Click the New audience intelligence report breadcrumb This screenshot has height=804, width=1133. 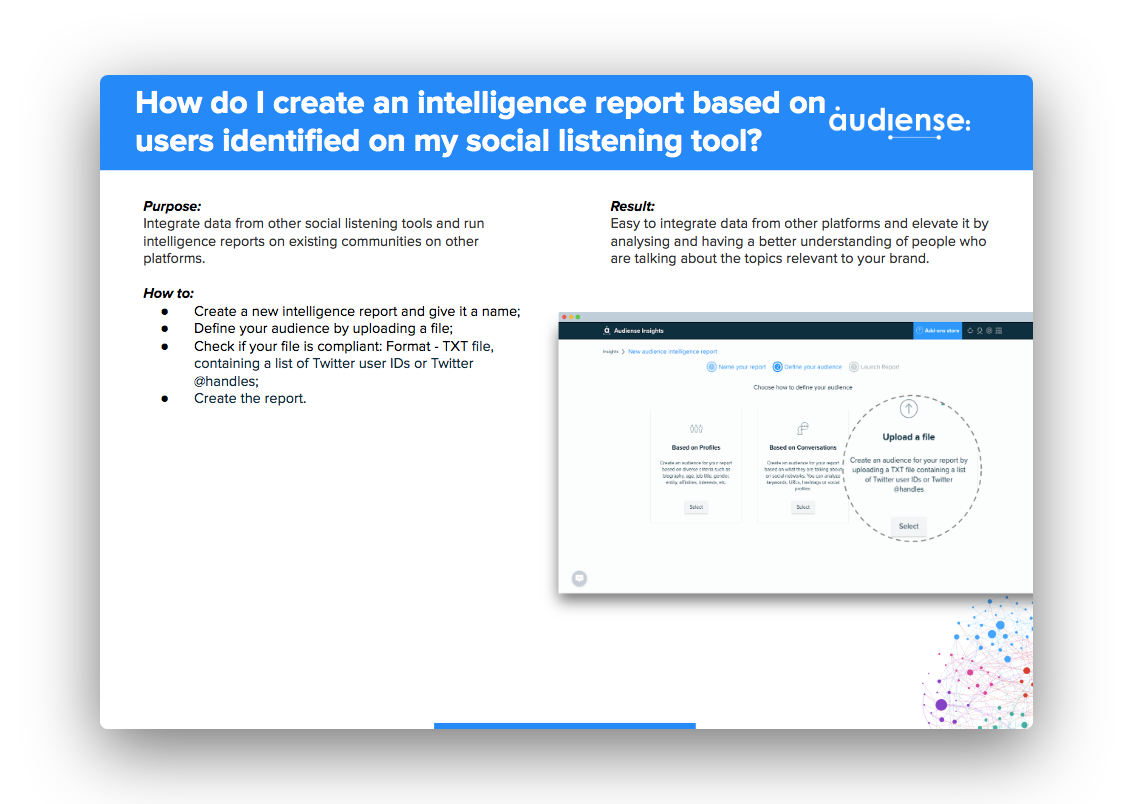(673, 352)
